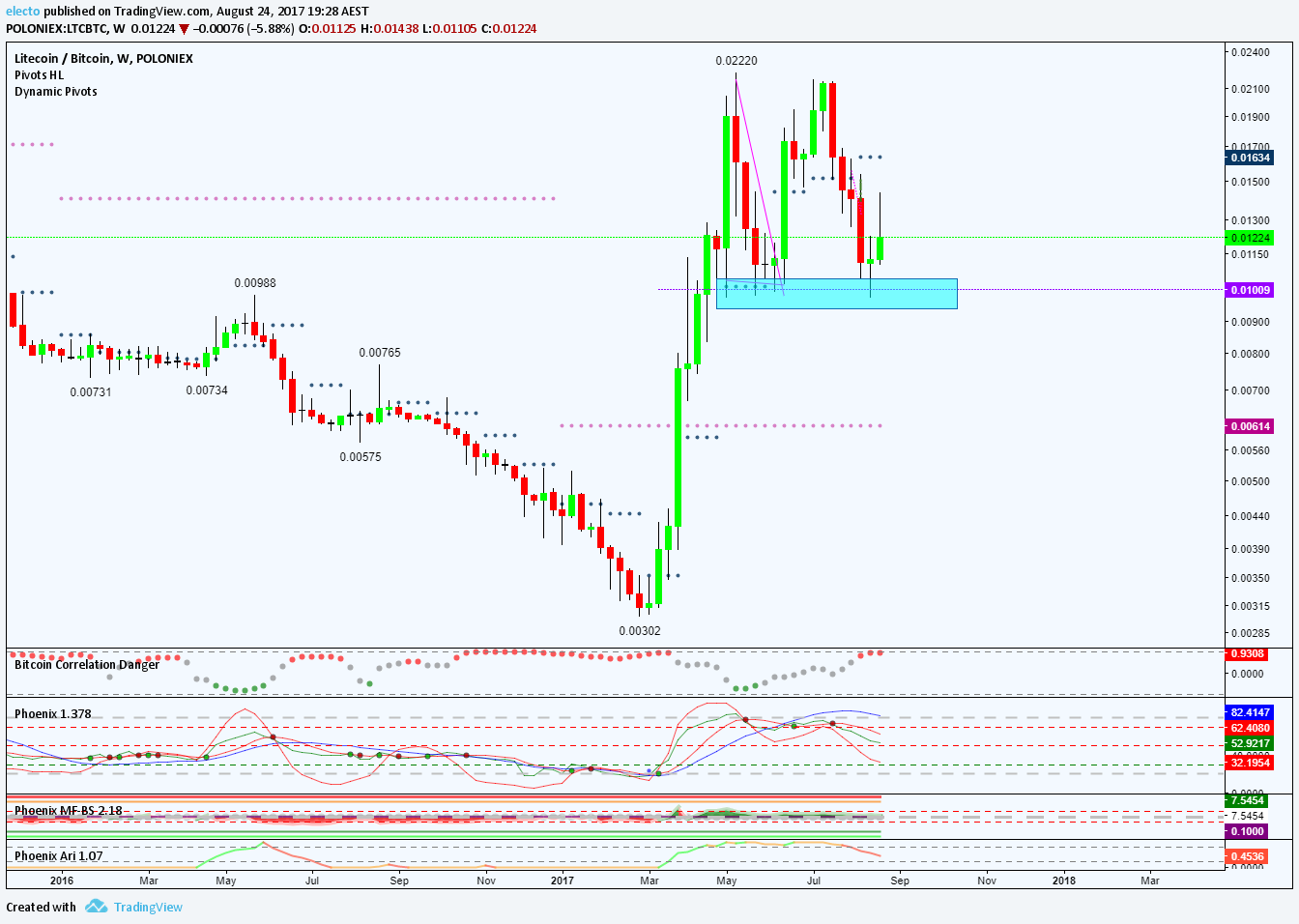Click the purple 0.01009 price tag

[1250, 290]
